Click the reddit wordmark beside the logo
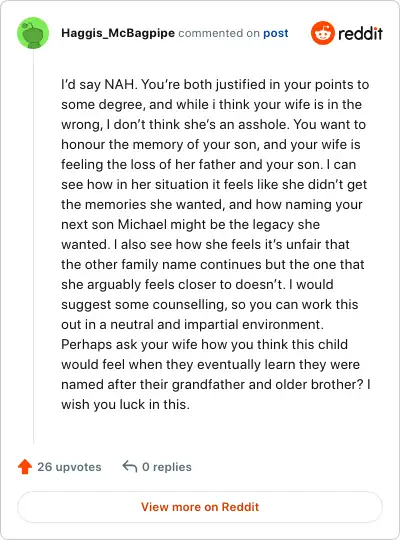Viewport: 400px width, 540px height. tap(360, 33)
